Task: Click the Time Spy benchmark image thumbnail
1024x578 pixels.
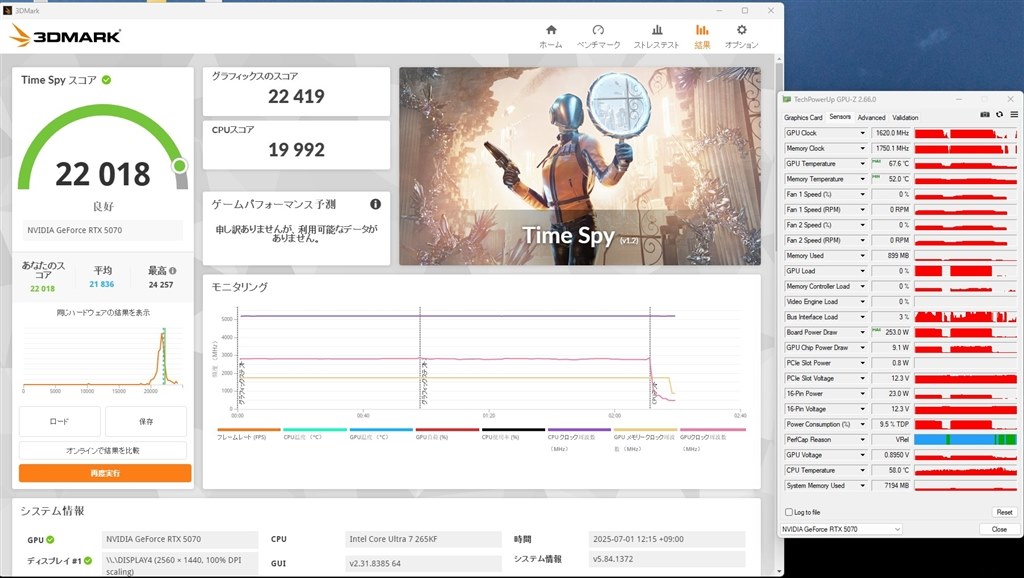Action: (580, 166)
